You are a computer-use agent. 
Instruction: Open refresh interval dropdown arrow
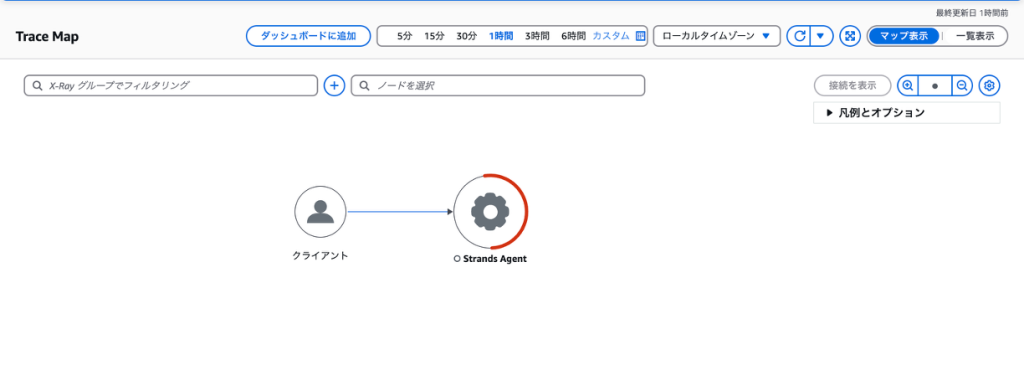click(x=822, y=36)
